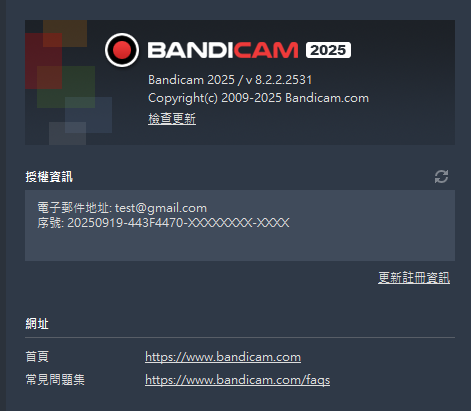Viewport: 471px width, 411px height.
Task: Click the Copyright(c) 2009-2025 Bandicam.com text
Action: pyautogui.click(x=258, y=98)
